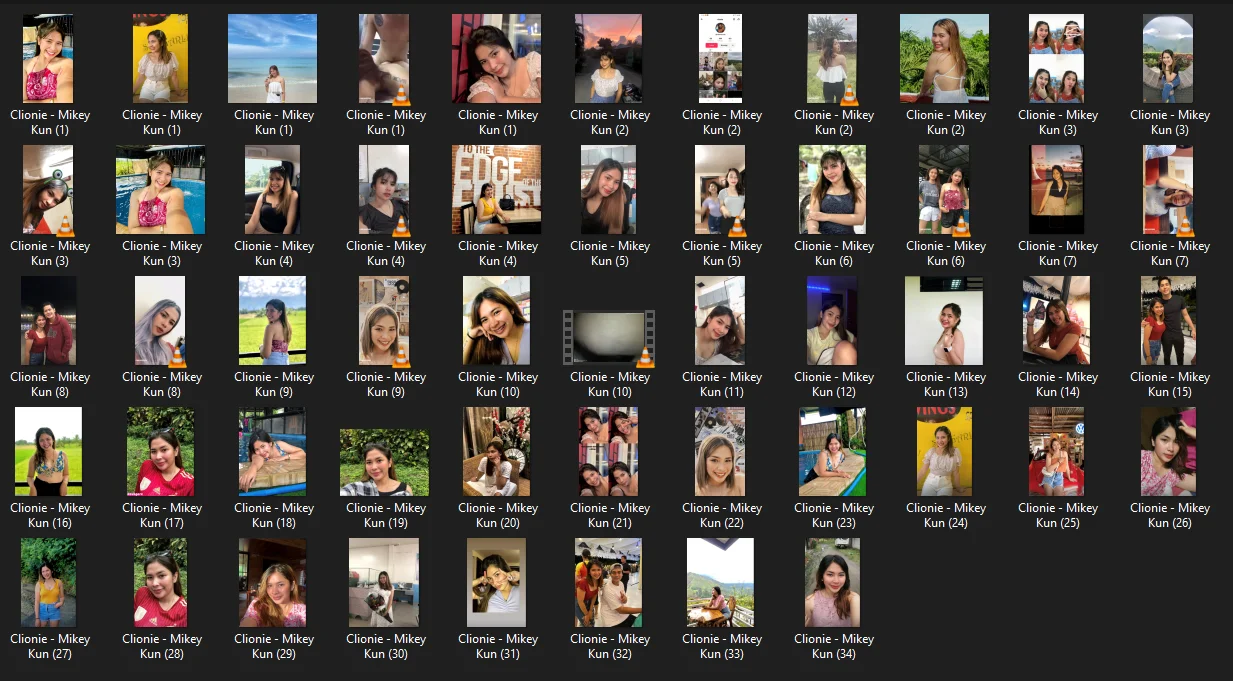Select the VLC video named Kun (9)

(384, 321)
